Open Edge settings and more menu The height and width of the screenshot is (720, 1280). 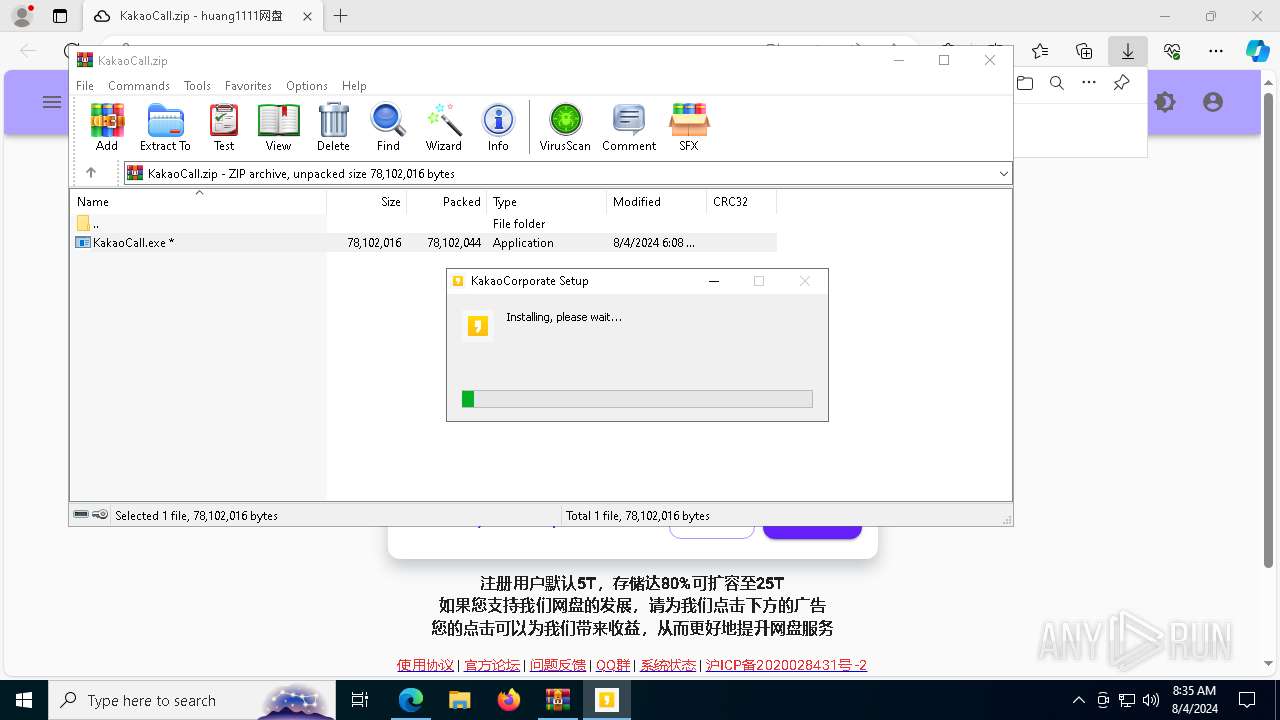tap(1216, 51)
